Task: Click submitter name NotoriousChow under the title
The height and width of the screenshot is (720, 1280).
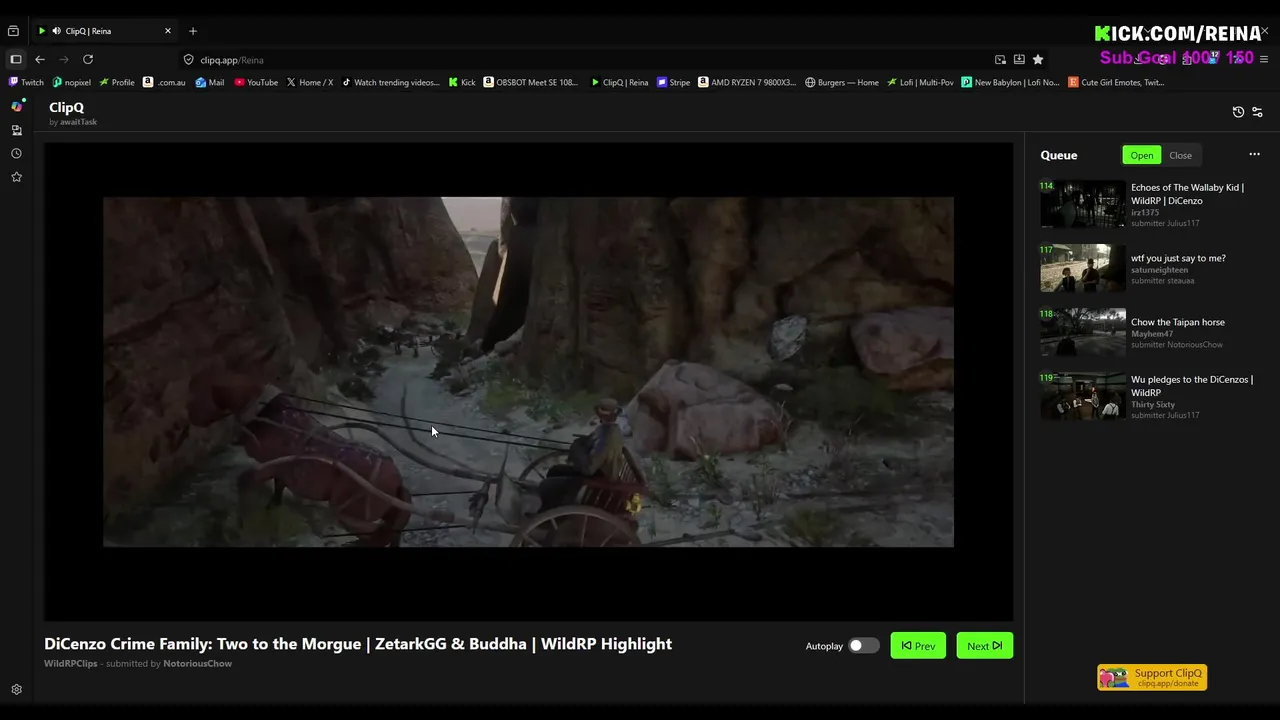Action: tap(197, 663)
